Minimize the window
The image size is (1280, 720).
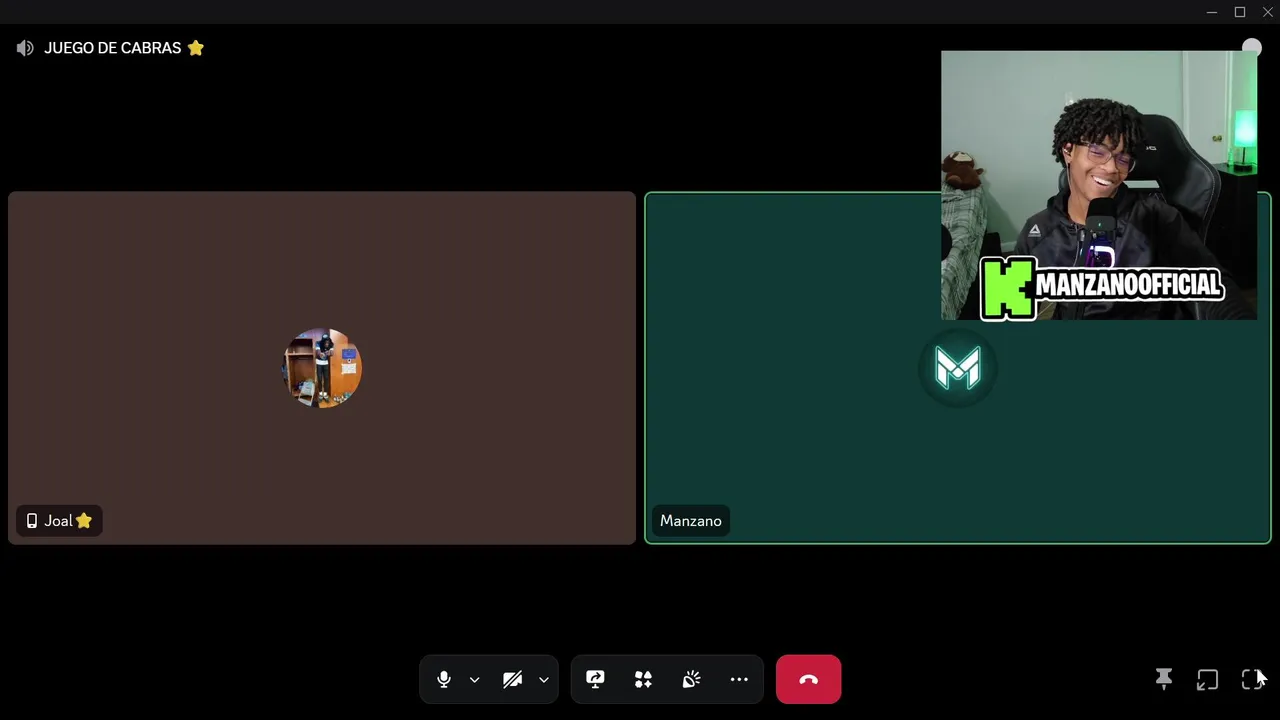1211,12
